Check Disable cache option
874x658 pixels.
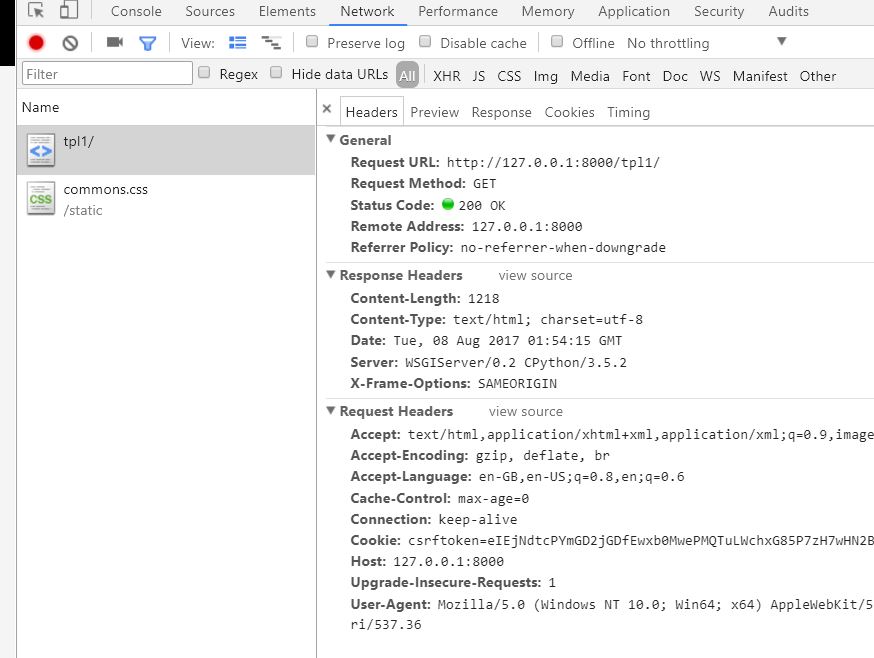tap(425, 41)
